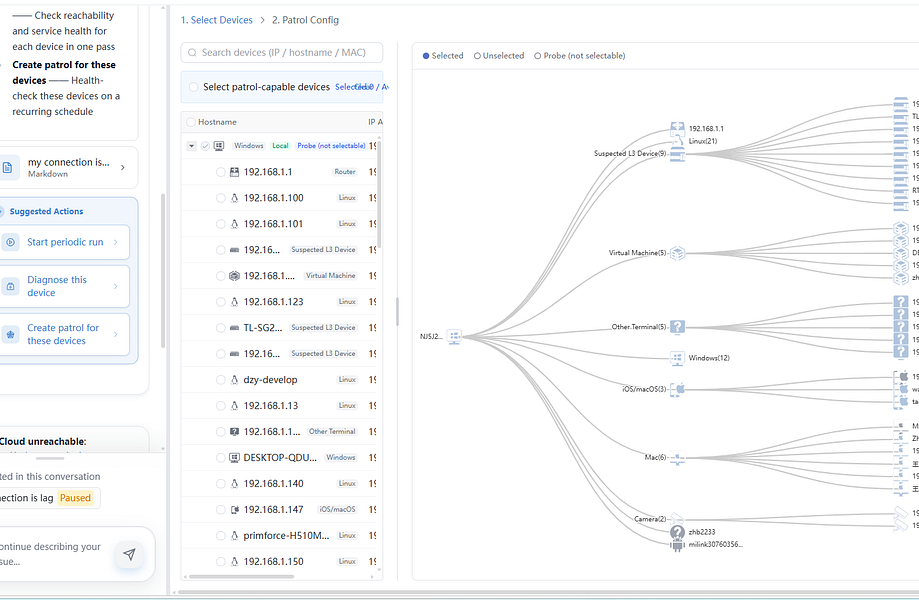Click the Other Terminal(5) question-mark node icon
The width and height of the screenshot is (919, 600).
tap(678, 327)
